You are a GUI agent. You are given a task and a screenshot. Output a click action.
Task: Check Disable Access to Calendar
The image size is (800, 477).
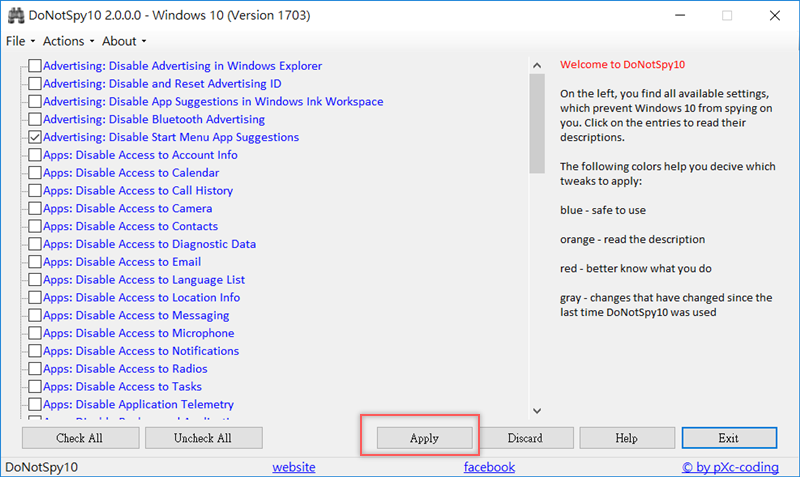point(35,173)
